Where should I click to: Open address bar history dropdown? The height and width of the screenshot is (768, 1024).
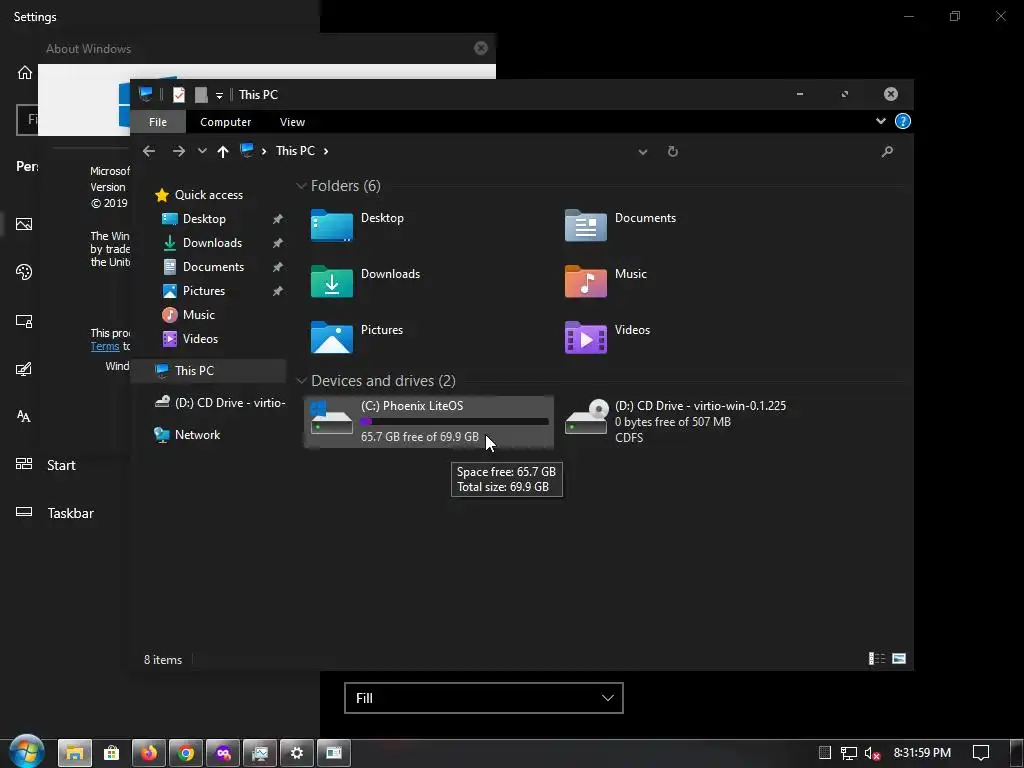coord(643,152)
